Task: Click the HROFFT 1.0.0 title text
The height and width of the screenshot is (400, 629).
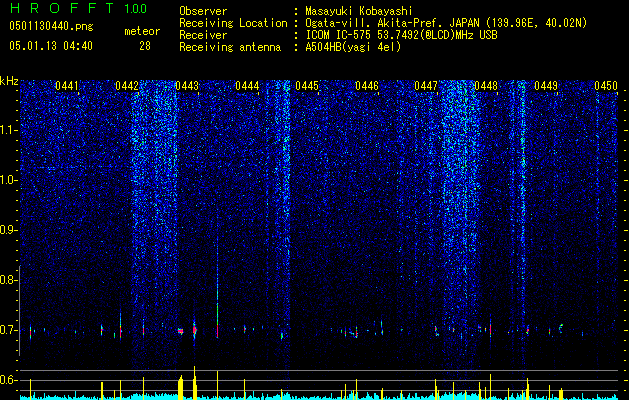Action: click(x=78, y=8)
